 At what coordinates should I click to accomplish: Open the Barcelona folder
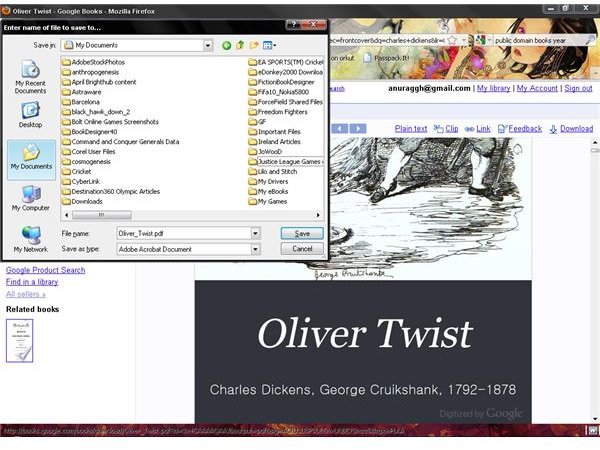[x=81, y=102]
